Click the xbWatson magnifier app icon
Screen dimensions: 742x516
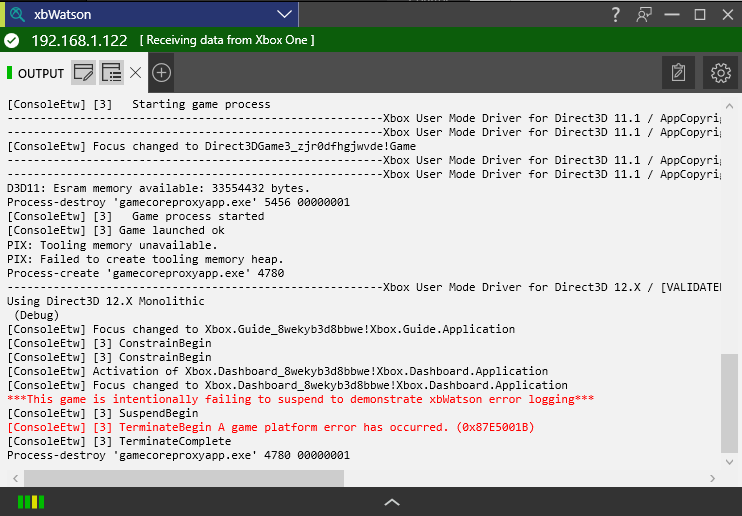coord(17,14)
